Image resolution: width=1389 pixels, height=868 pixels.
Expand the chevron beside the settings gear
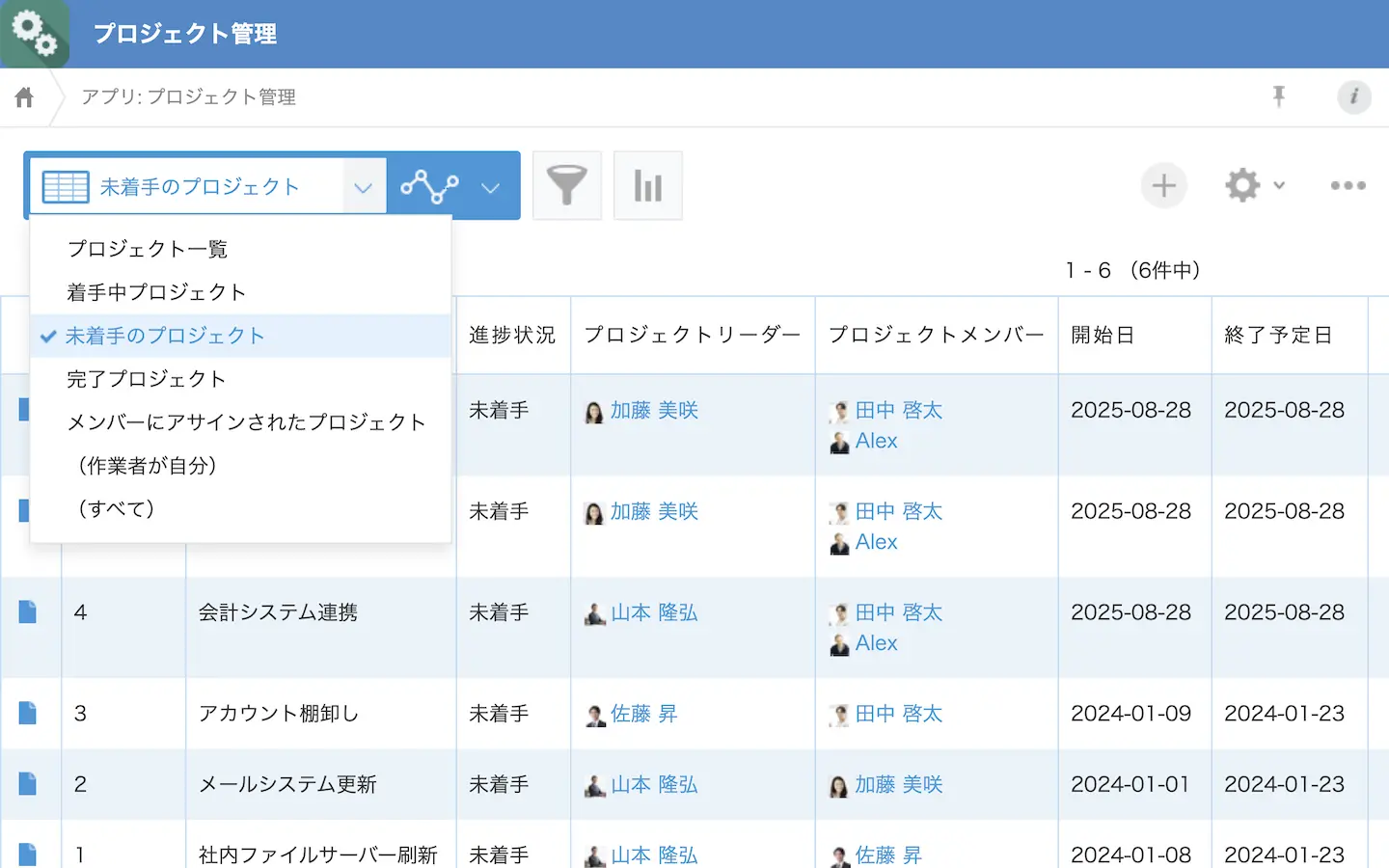click(x=1279, y=185)
